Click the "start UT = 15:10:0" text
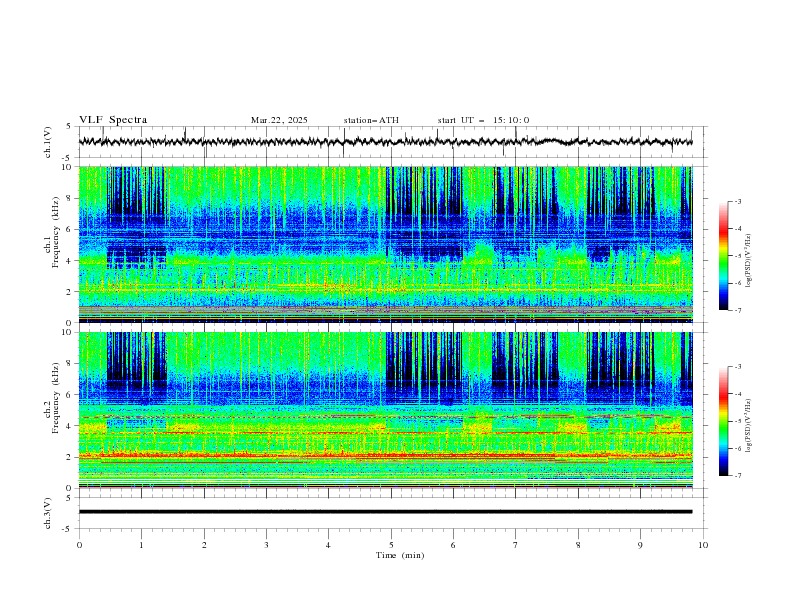 point(483,120)
